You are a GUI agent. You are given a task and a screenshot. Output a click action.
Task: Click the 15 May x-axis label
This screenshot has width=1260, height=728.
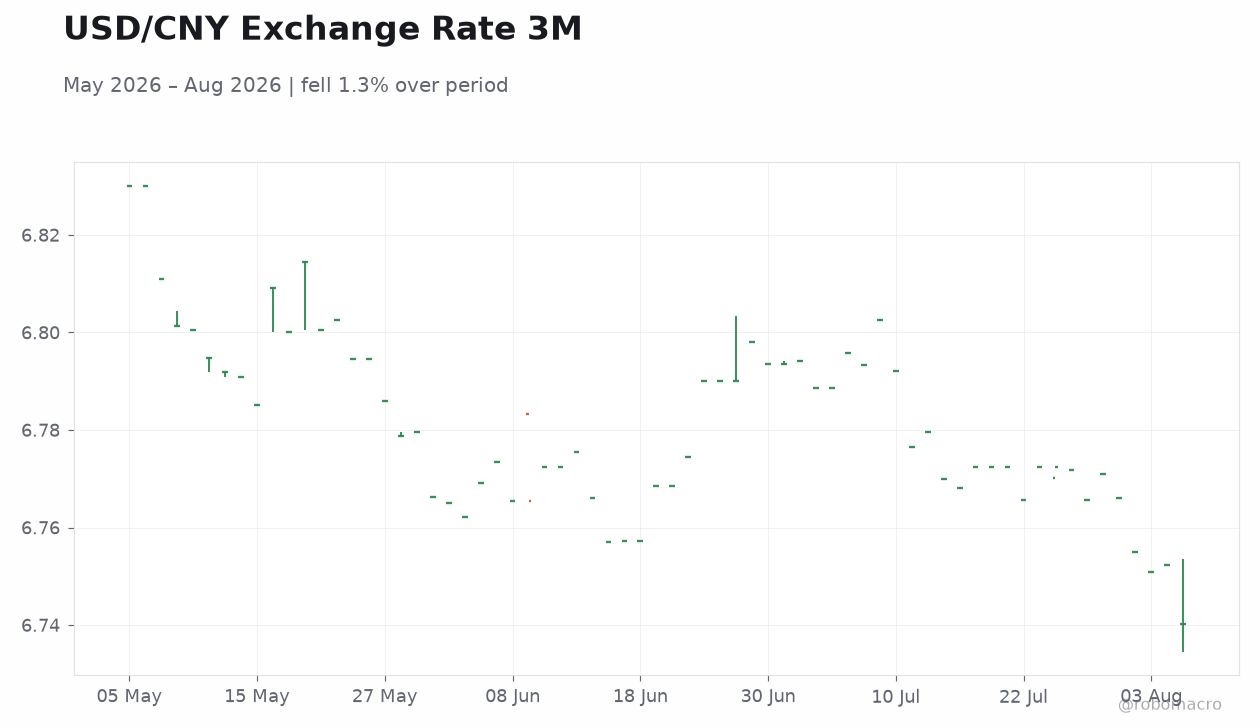click(x=257, y=696)
